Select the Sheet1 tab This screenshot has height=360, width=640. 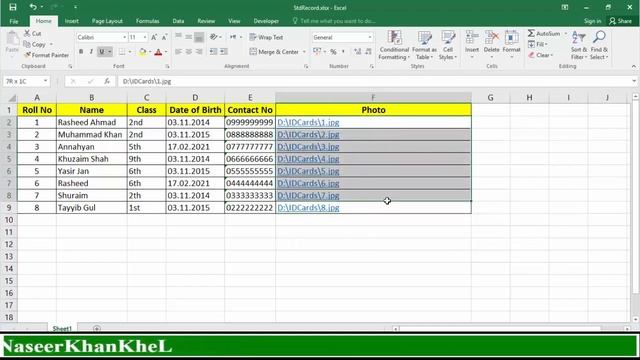point(62,328)
